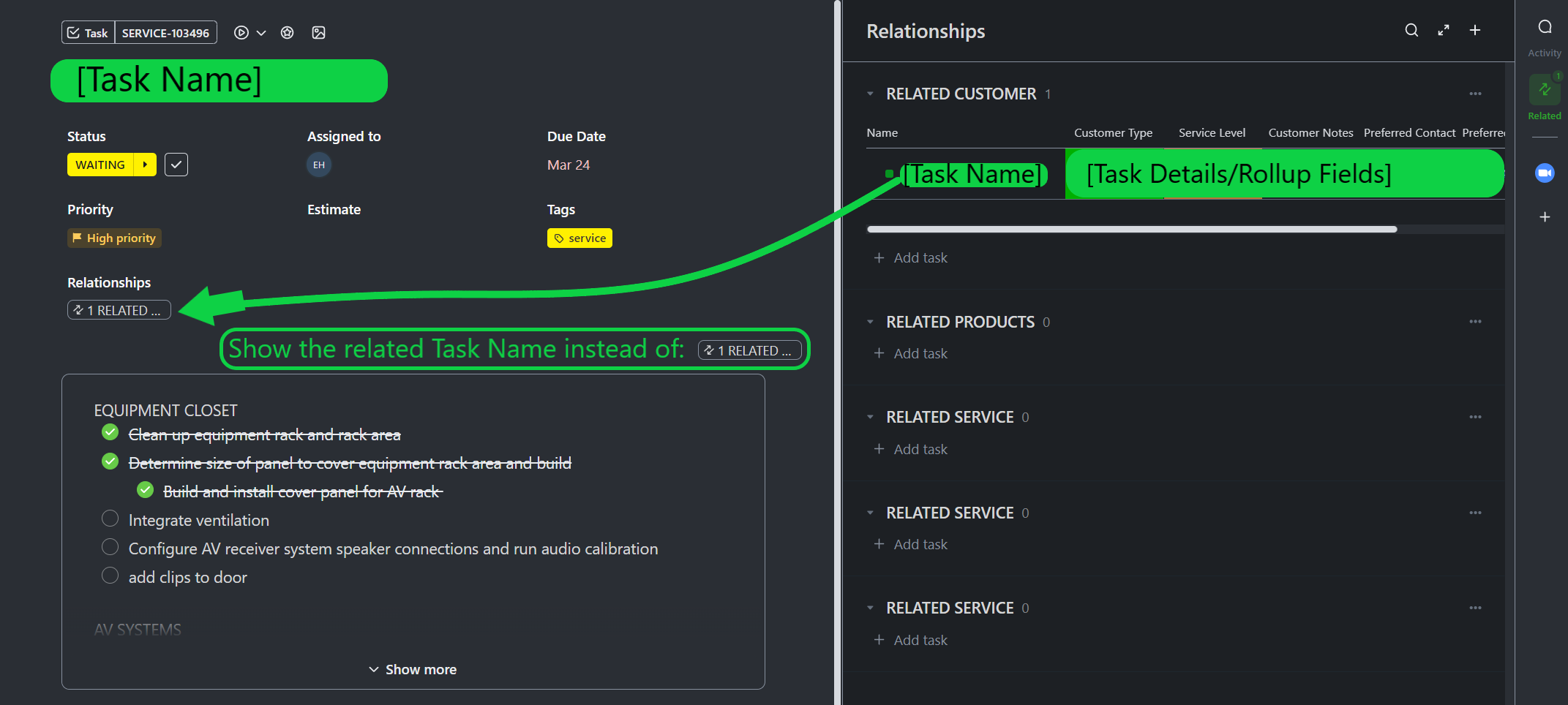
Task: Open search in the Relationships panel
Action: pyautogui.click(x=1411, y=31)
